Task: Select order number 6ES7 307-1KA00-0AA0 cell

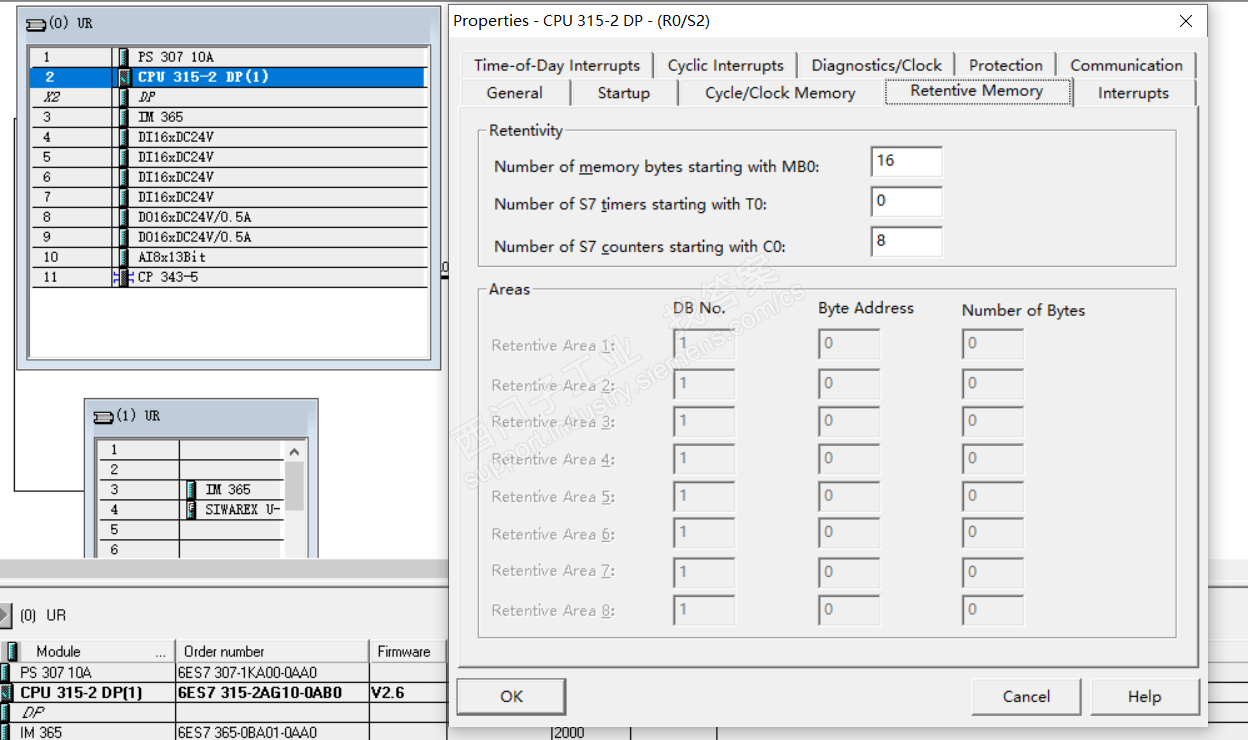Action: point(272,673)
